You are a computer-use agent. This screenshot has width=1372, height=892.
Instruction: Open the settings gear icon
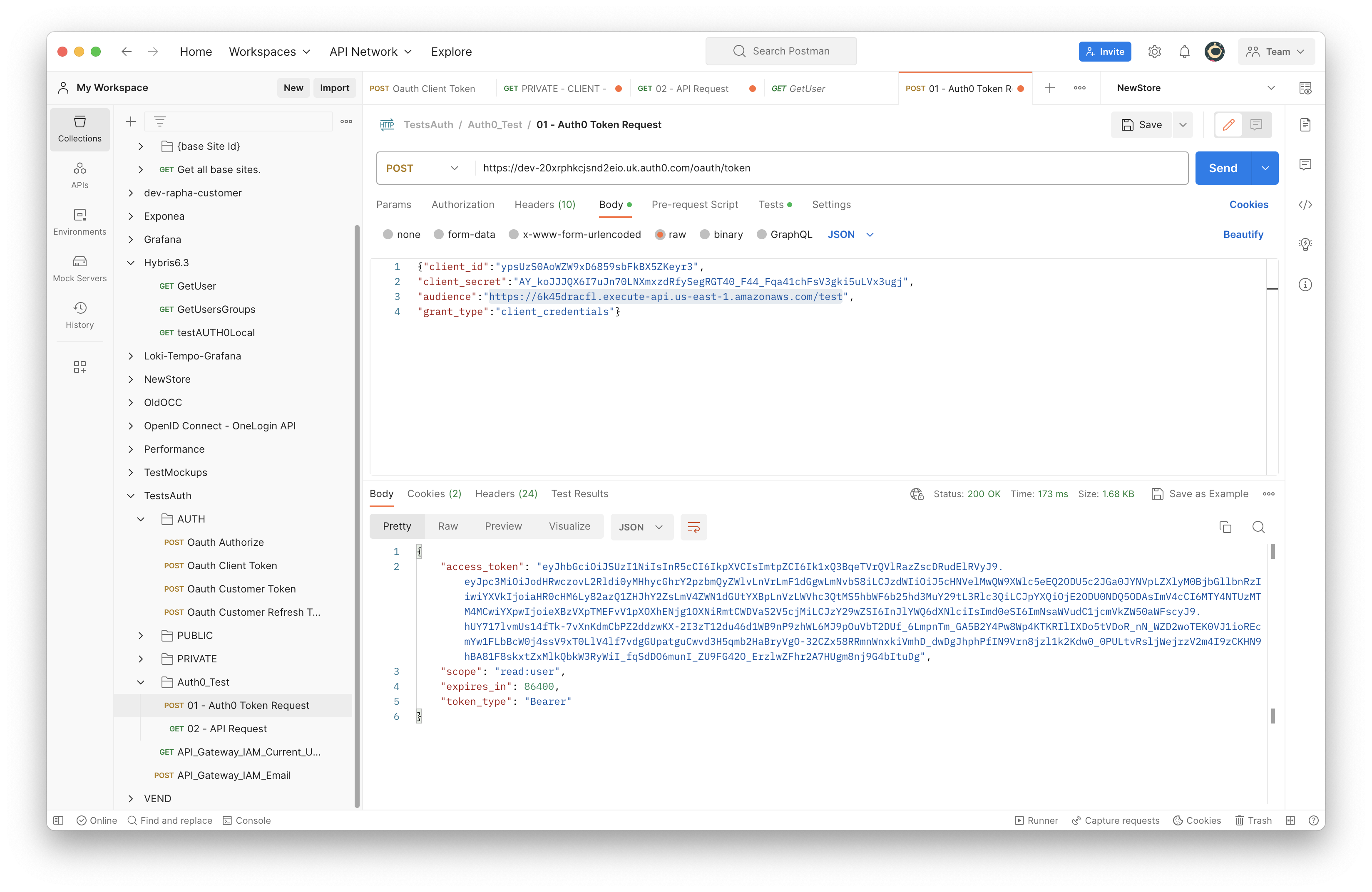pyautogui.click(x=1154, y=52)
